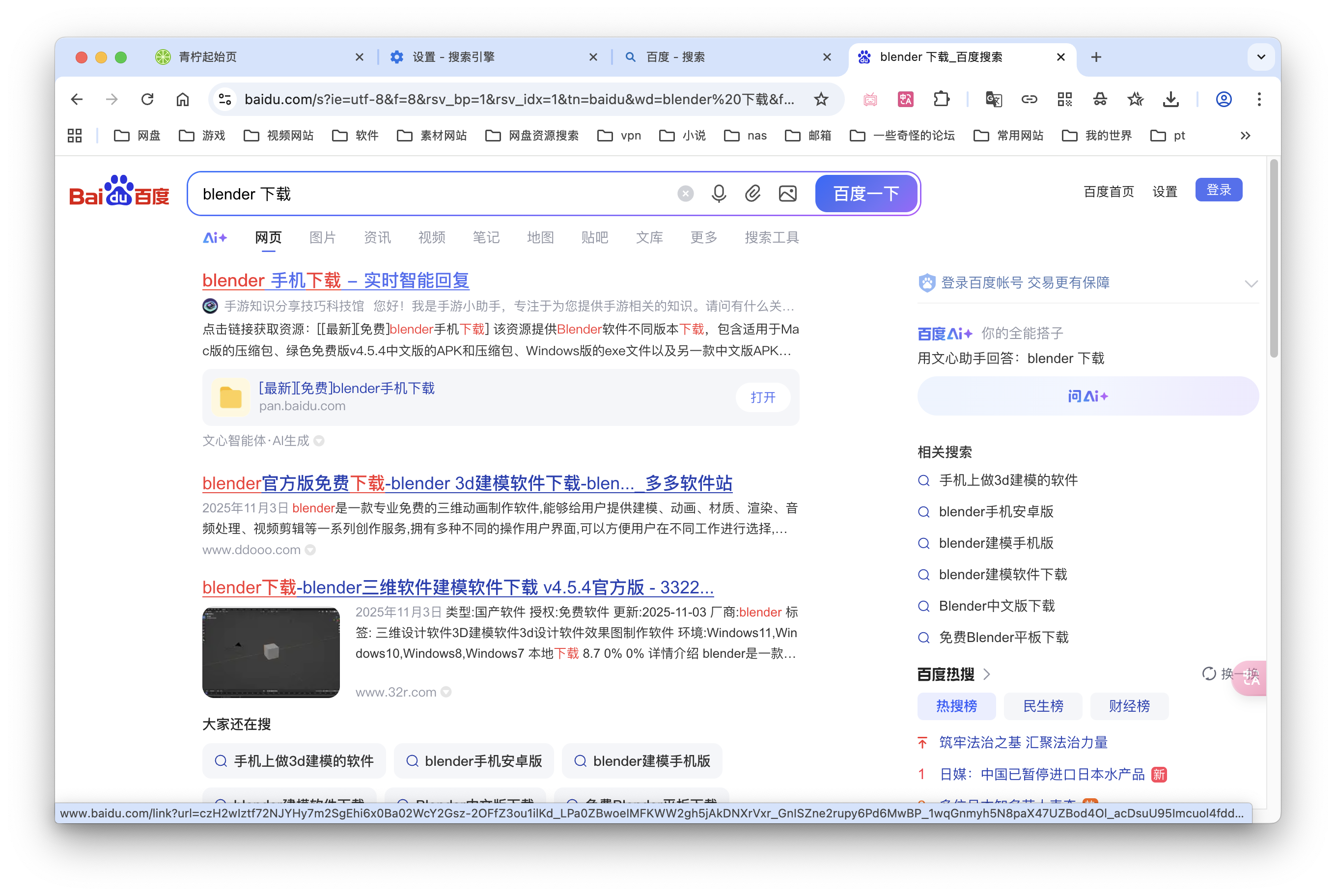
Task: Open the Google Translate extension icon
Action: point(994,99)
